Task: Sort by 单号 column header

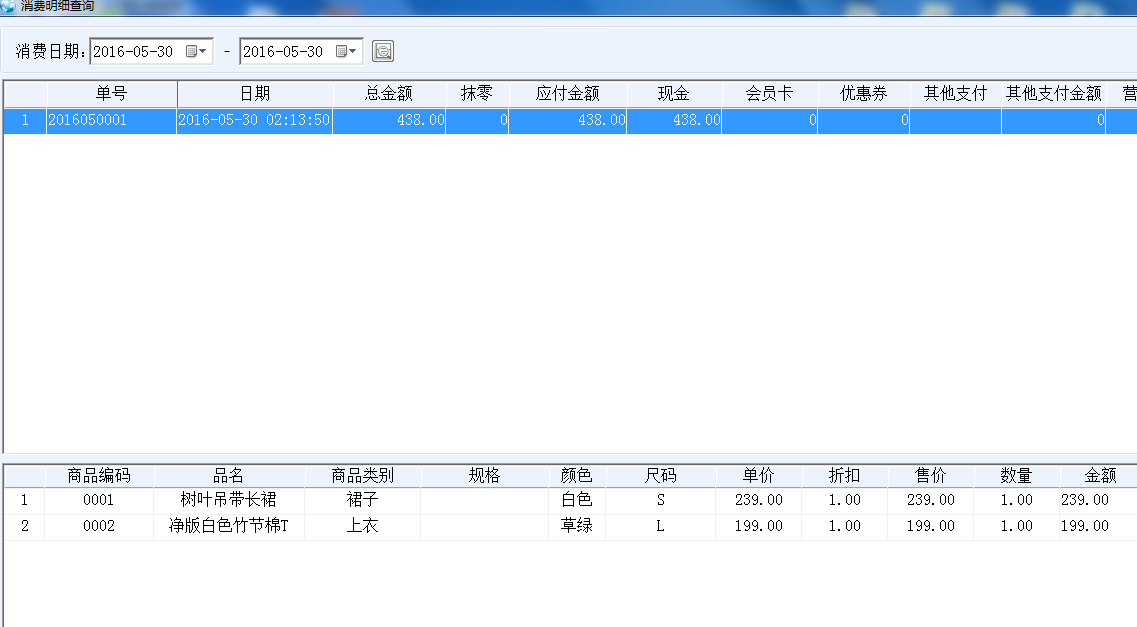Action: [111, 93]
